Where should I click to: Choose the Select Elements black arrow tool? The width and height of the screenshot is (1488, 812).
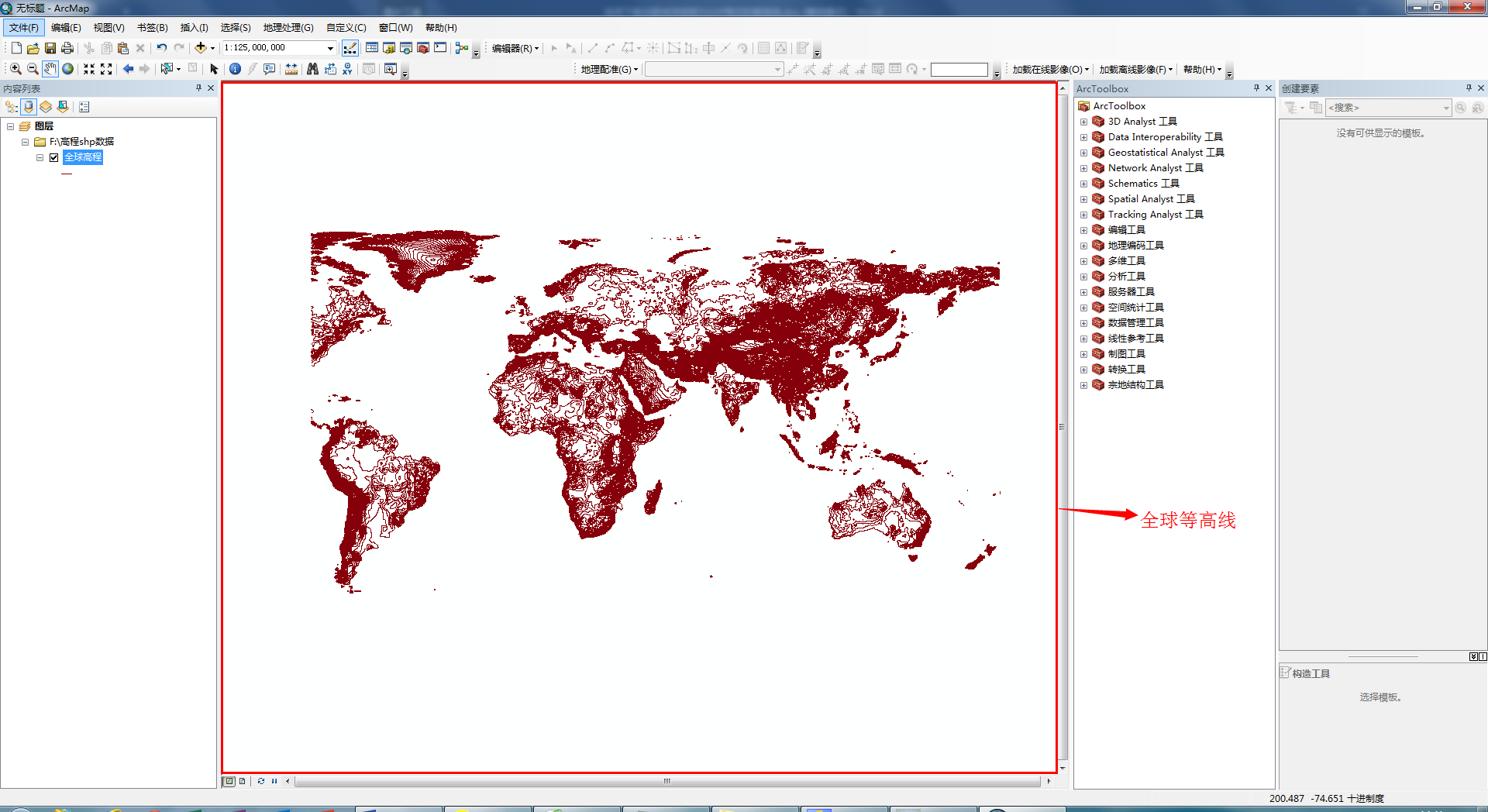(x=215, y=69)
